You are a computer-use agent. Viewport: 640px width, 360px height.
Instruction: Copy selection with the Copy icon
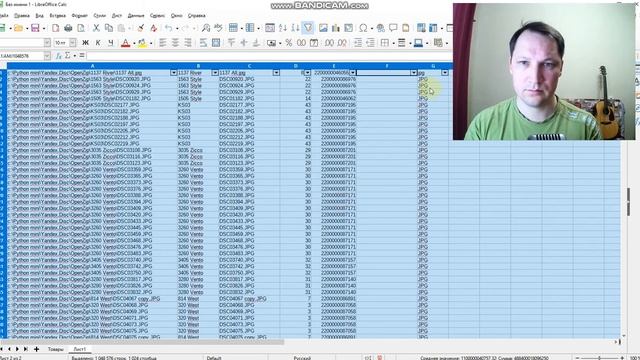tap(109, 28)
